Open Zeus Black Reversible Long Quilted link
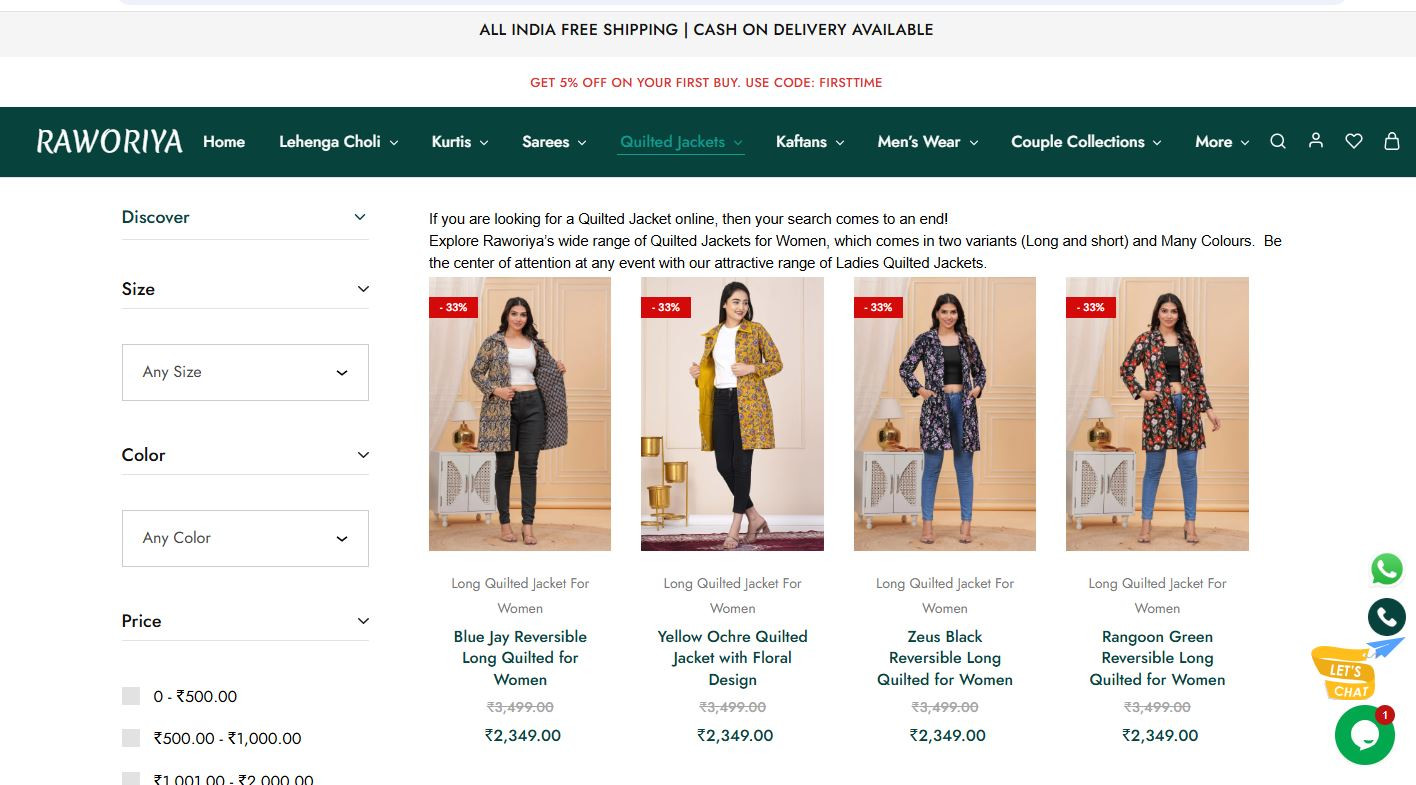1416x785 pixels. pyautogui.click(x=945, y=658)
